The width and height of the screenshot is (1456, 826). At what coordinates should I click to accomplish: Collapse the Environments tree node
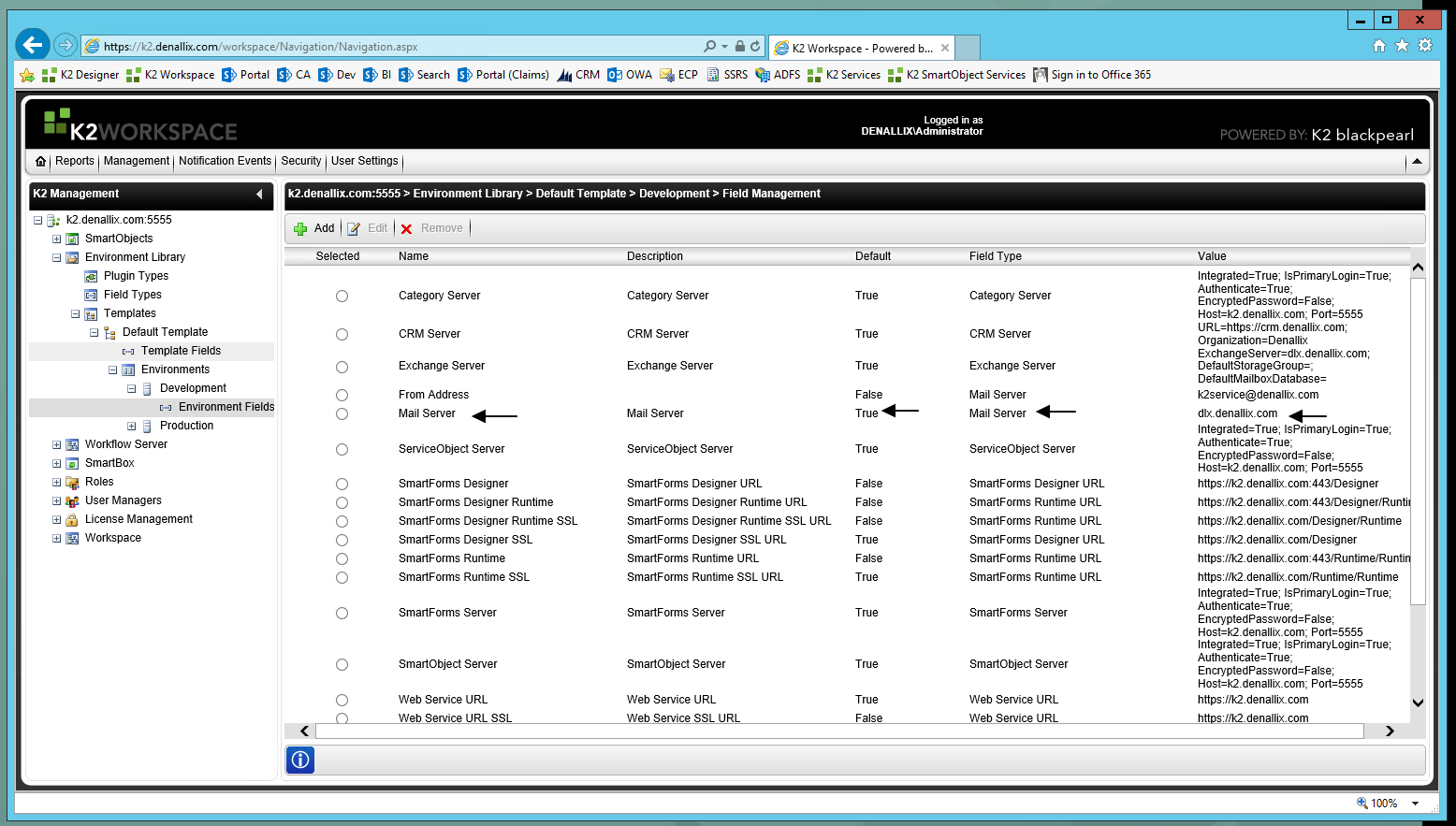click(x=112, y=370)
